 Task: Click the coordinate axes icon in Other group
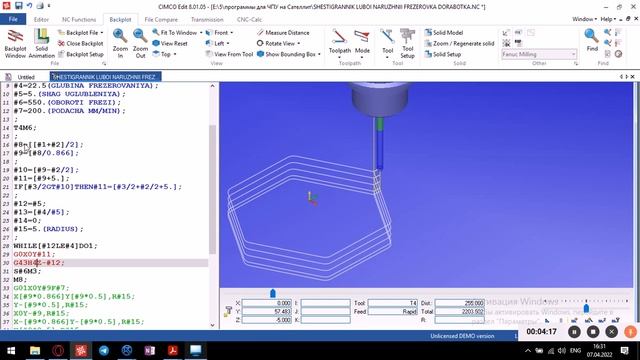click(x=506, y=32)
